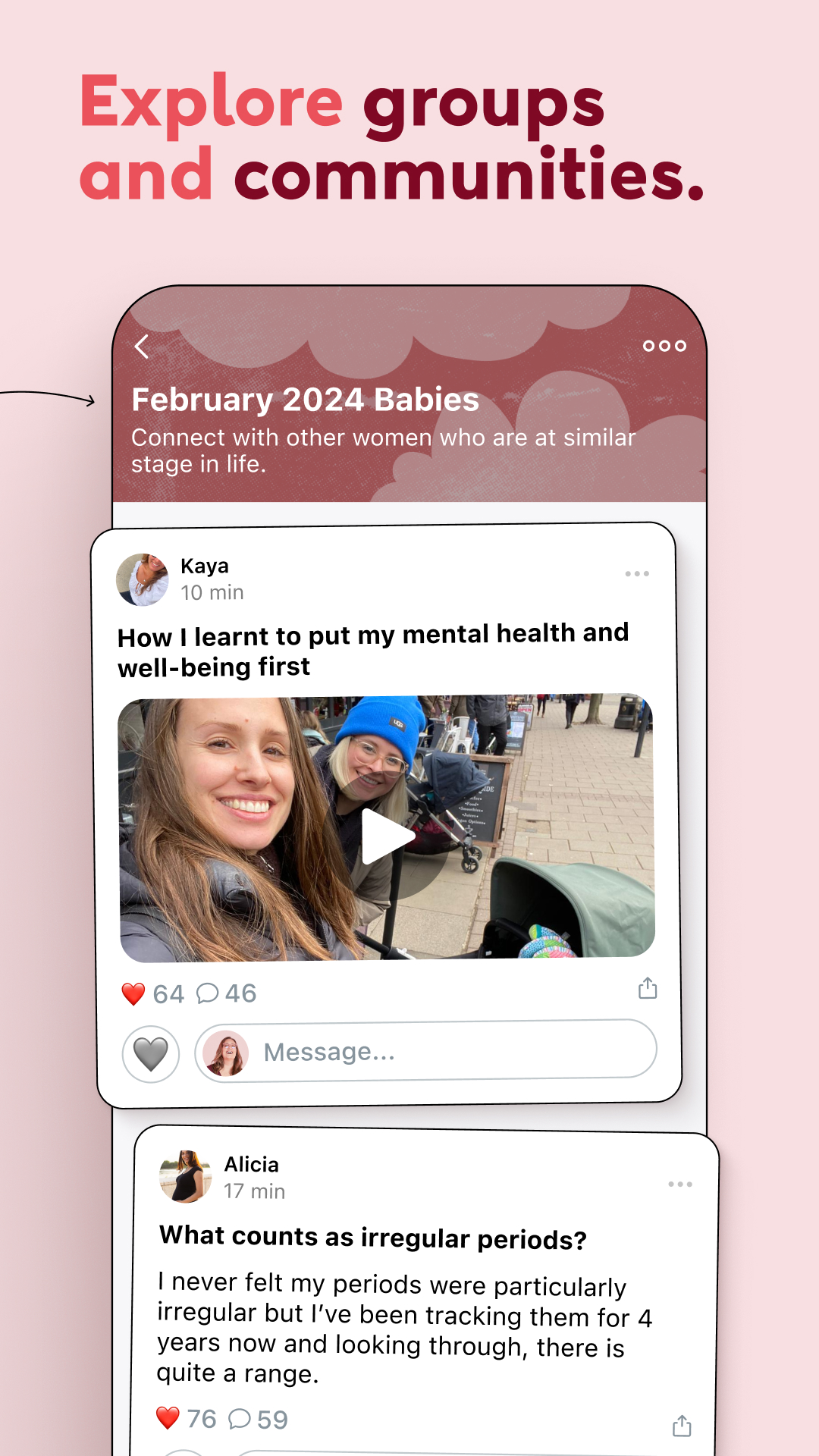
Task: Open options menu on Alicia's post
Action: pyautogui.click(x=680, y=1184)
